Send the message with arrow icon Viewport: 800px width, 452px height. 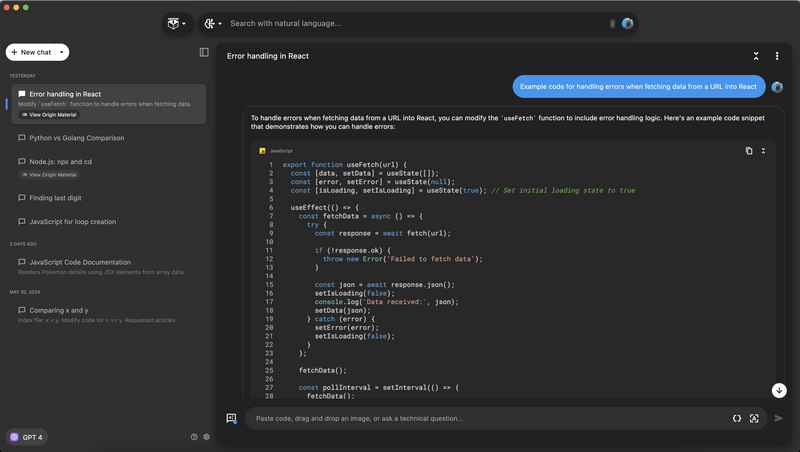point(779,418)
